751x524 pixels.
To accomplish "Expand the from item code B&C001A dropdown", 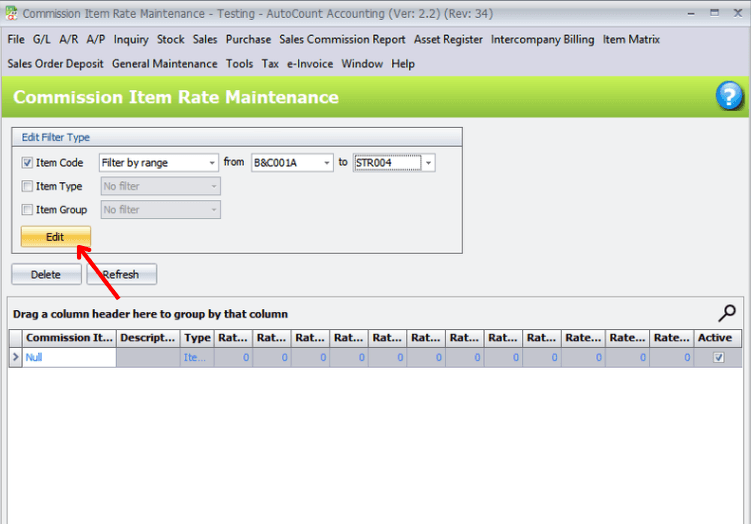I will point(325,163).
